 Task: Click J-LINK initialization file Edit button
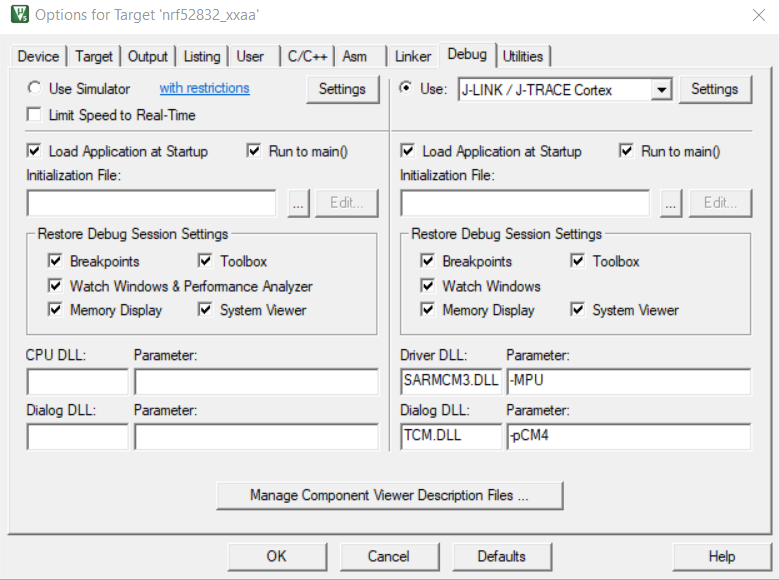pos(720,203)
